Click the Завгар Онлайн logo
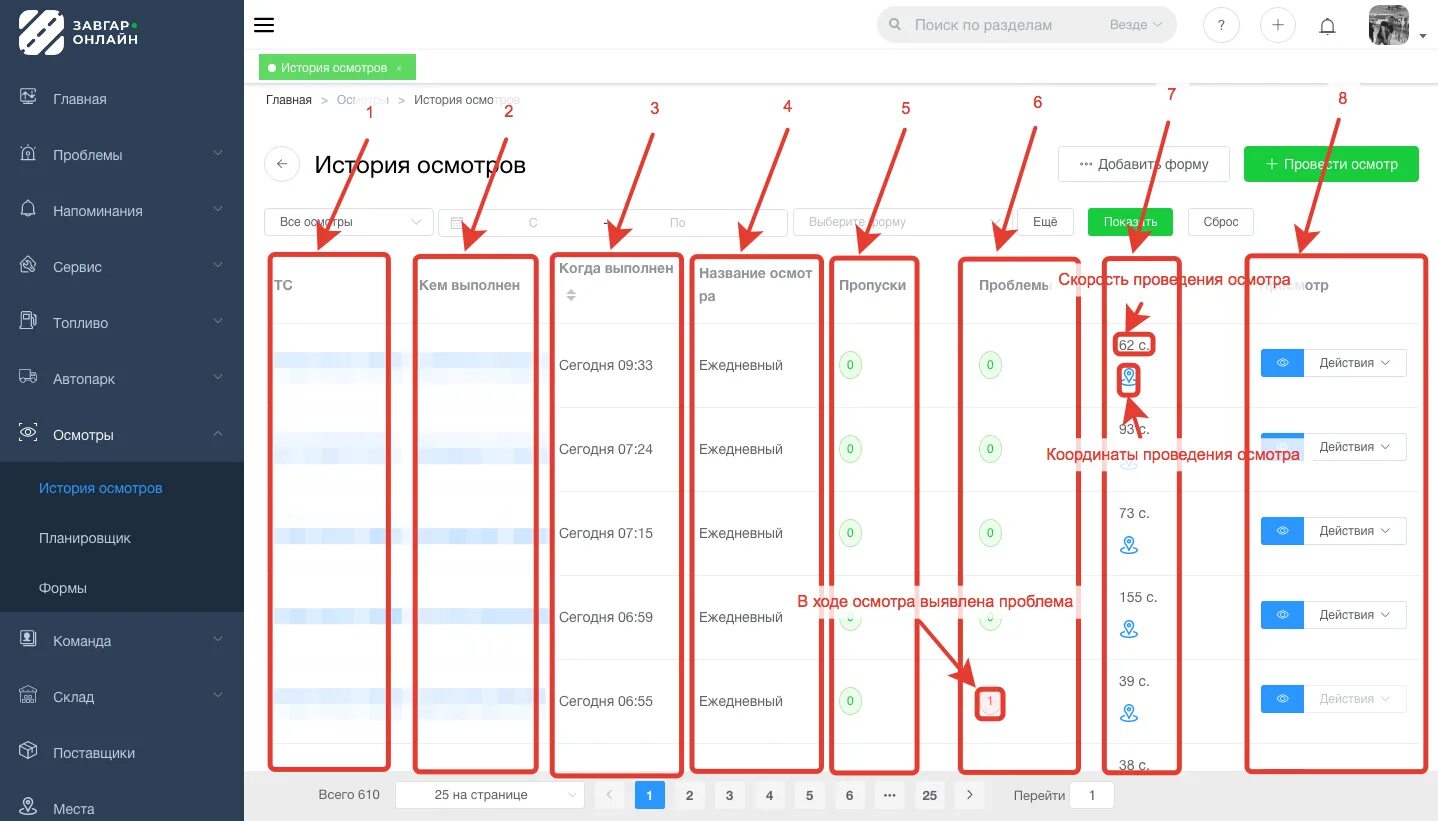The width and height of the screenshot is (1438, 821). pos(78,30)
